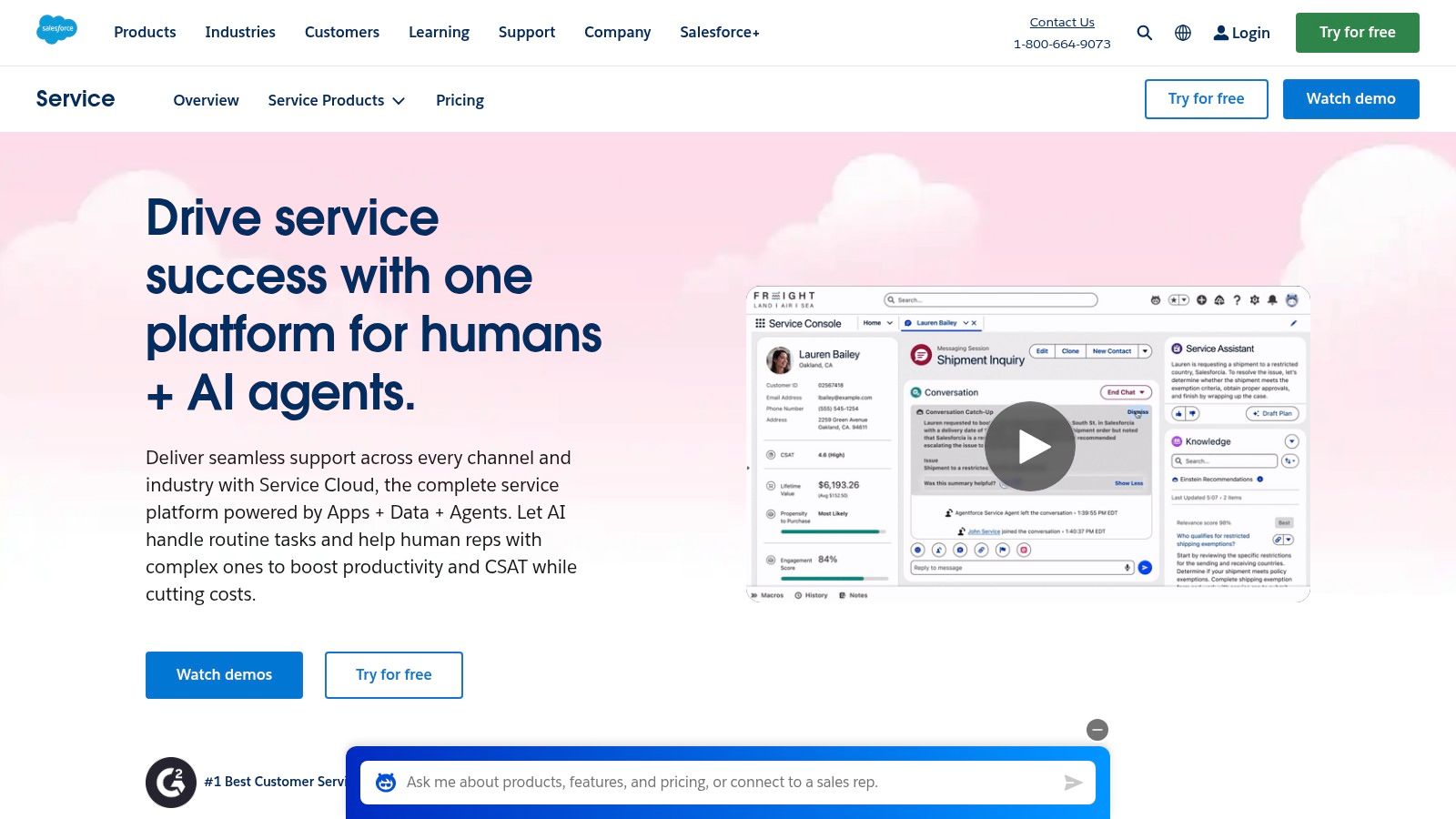The image size is (1456, 819).
Task: Open the site search magnifier icon
Action: 1145,33
